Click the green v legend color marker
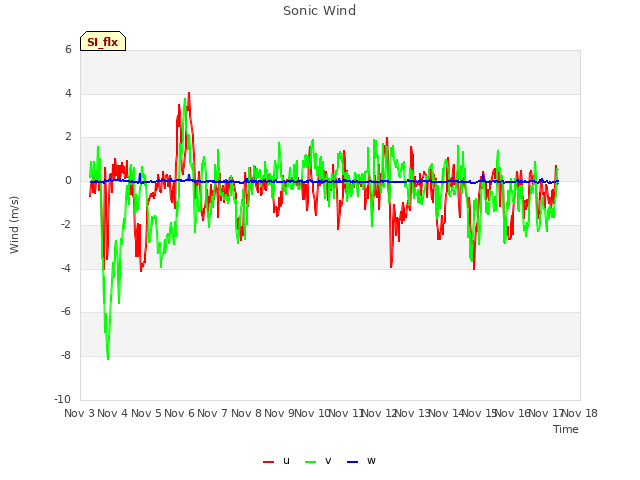This screenshot has width=640, height=480. tap(311, 462)
